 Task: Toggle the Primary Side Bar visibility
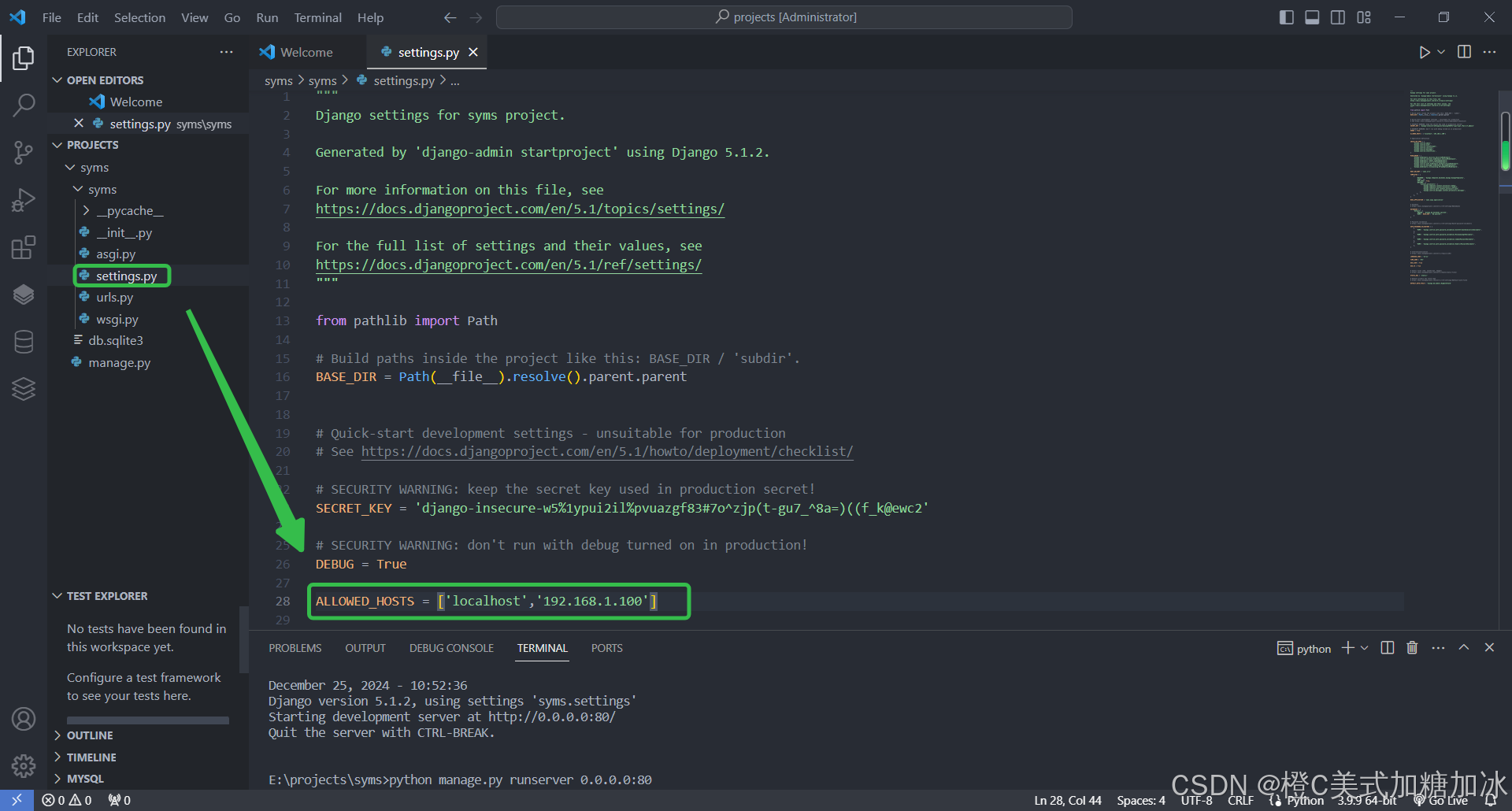coord(1286,17)
